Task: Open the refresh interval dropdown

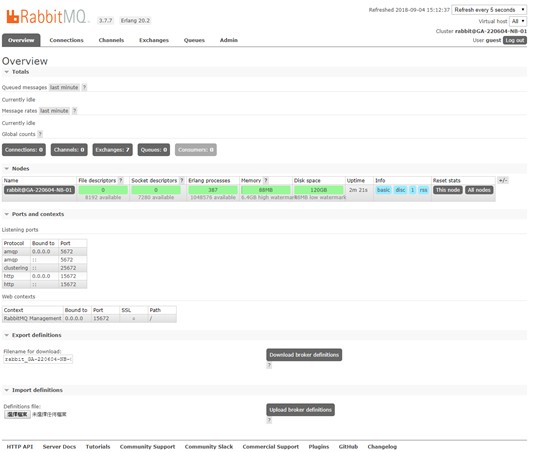Action: pos(489,10)
